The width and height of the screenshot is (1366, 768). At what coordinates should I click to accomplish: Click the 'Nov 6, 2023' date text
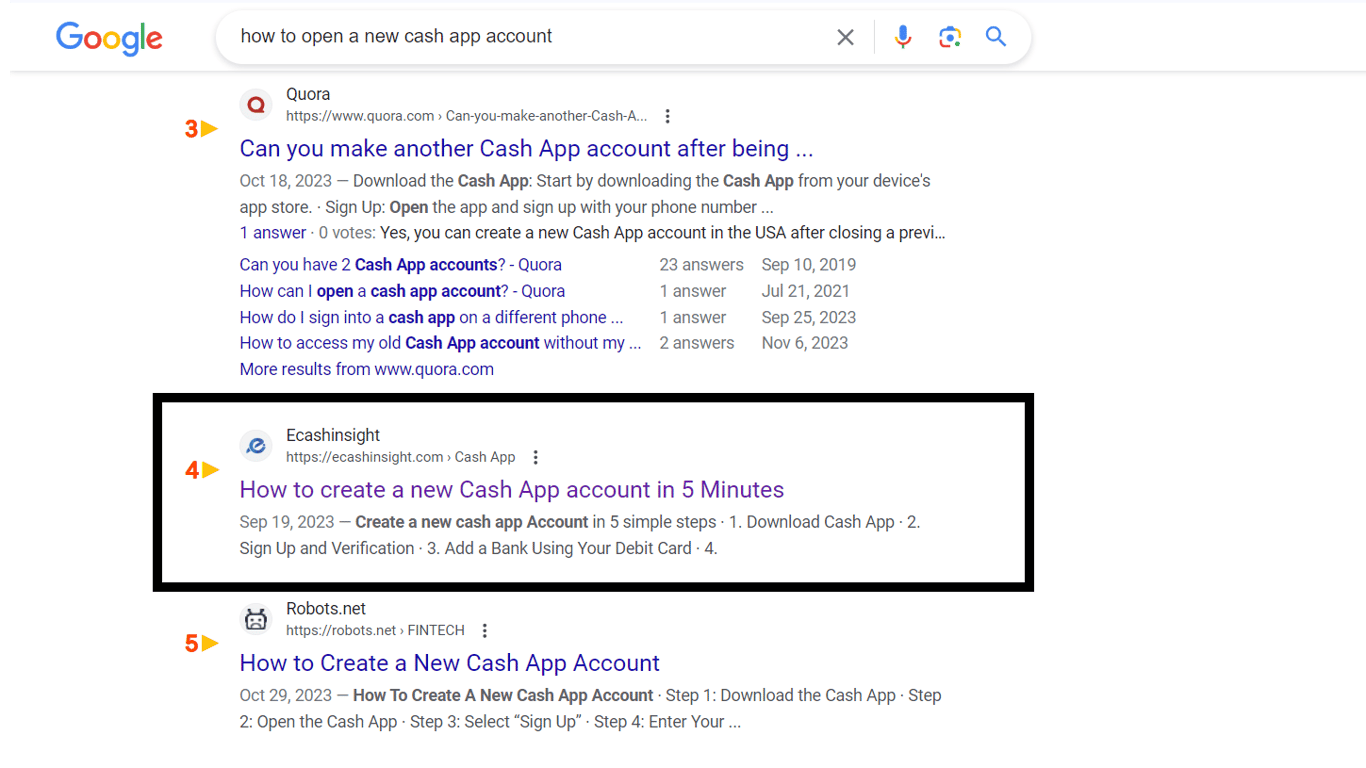pos(805,343)
